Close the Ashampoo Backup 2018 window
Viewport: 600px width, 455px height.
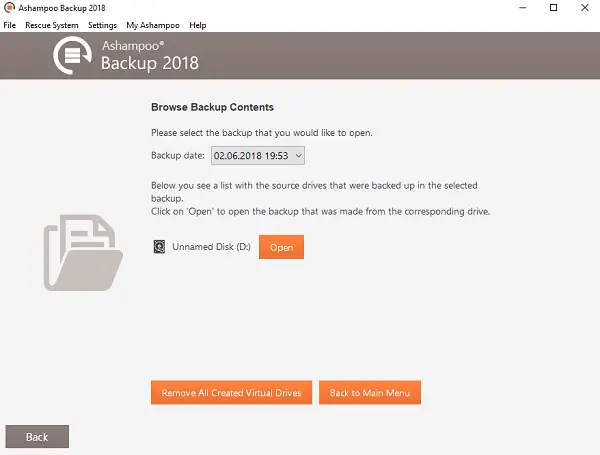585,8
